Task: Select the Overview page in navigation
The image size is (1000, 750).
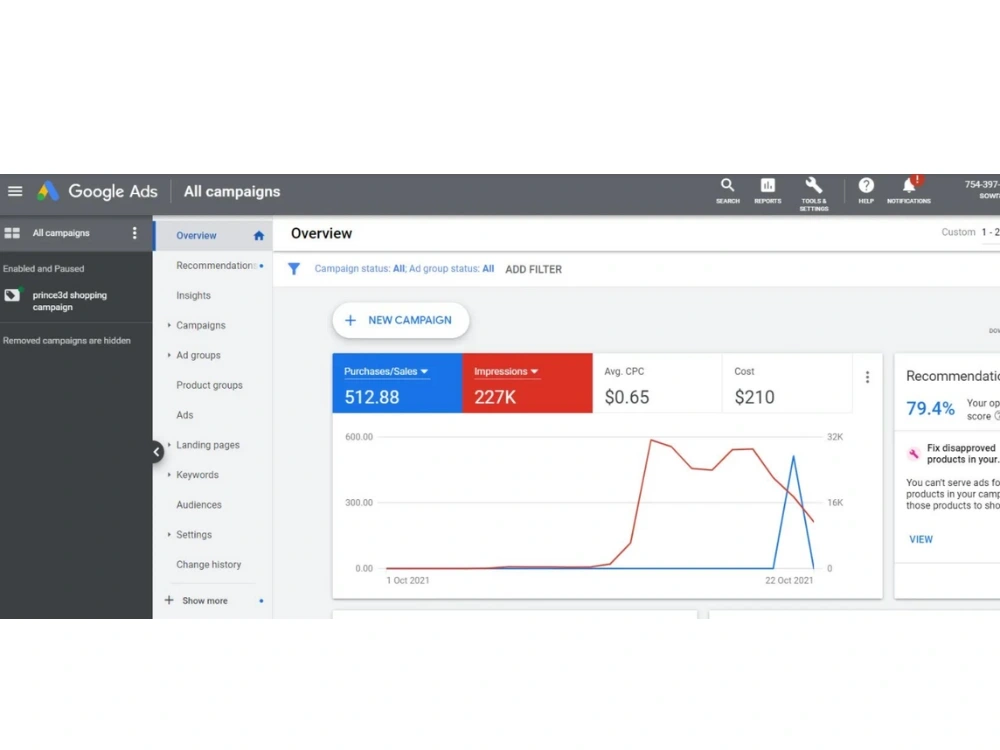Action: [196, 235]
